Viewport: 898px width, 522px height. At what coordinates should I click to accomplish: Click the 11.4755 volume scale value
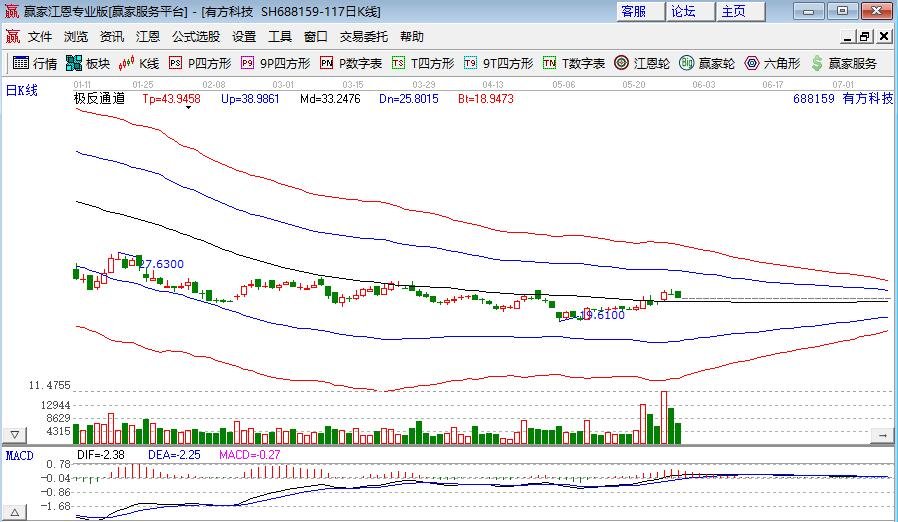(50, 386)
